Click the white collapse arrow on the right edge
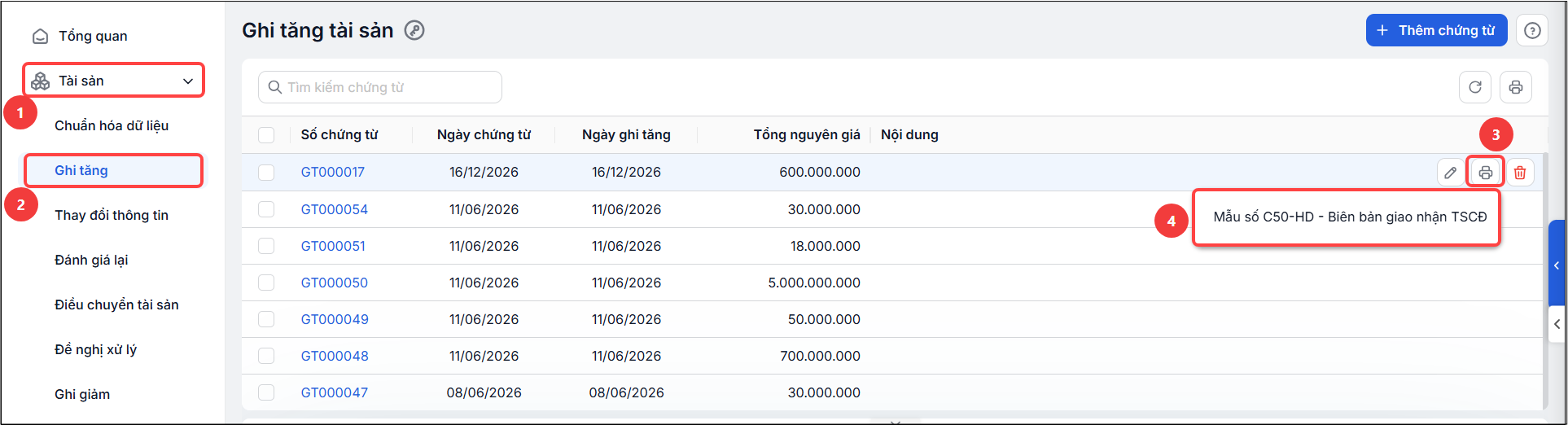The width and height of the screenshot is (1568, 425). click(1557, 324)
